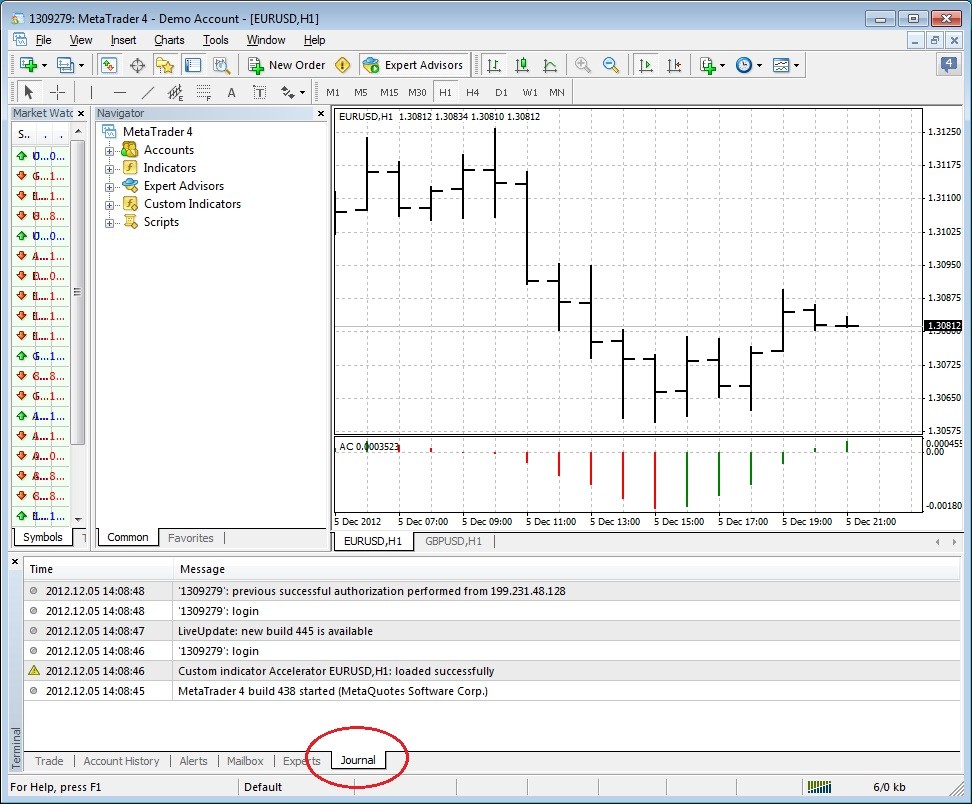The height and width of the screenshot is (804, 972).
Task: Switch chart to D1 timeframe
Action: pos(501,92)
